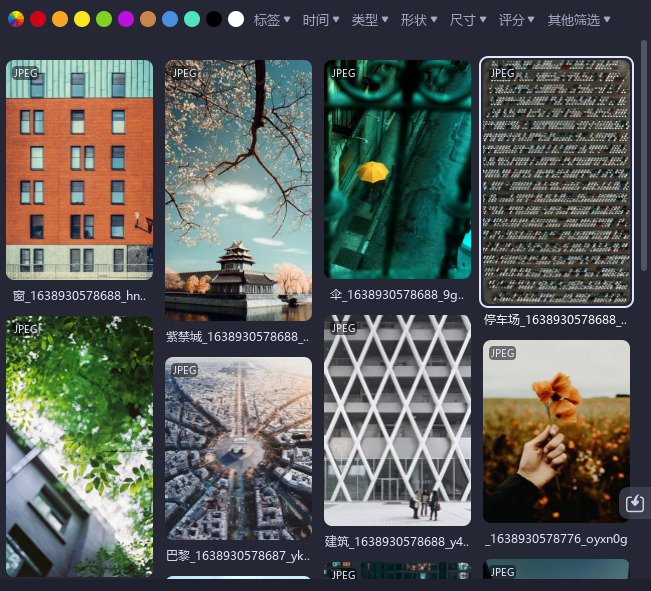Select the Forbidden City blossom thumbnail

(238, 190)
